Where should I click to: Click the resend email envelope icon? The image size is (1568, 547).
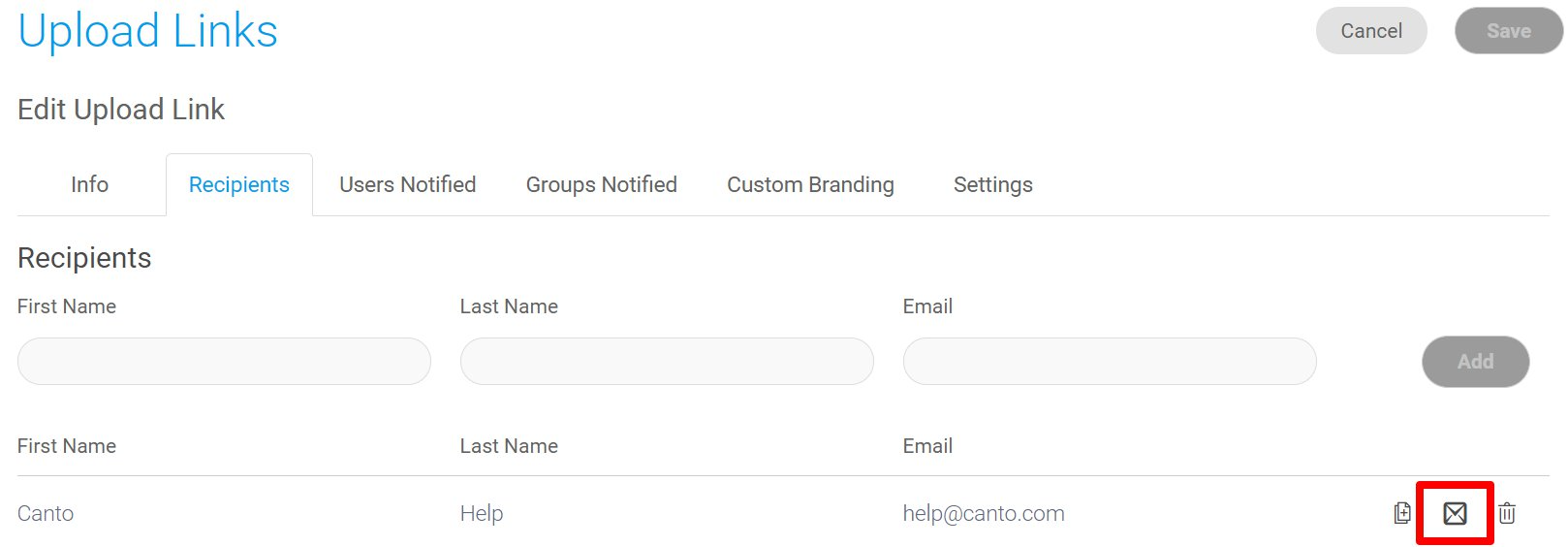click(x=1455, y=513)
